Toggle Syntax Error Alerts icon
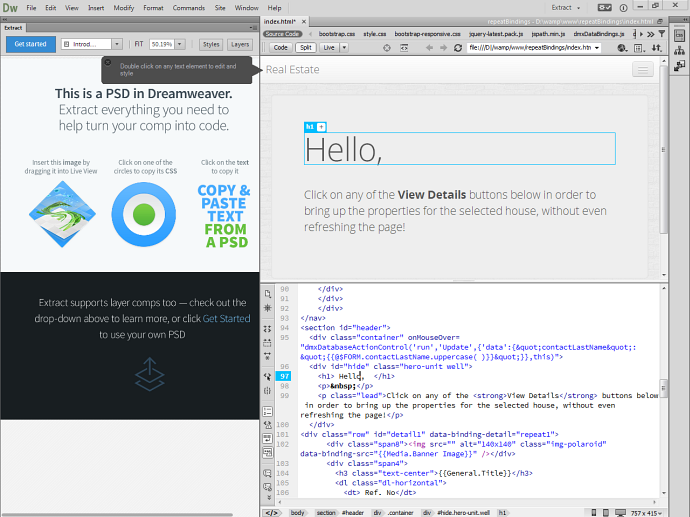This screenshot has width=690, height=517. click(268, 452)
